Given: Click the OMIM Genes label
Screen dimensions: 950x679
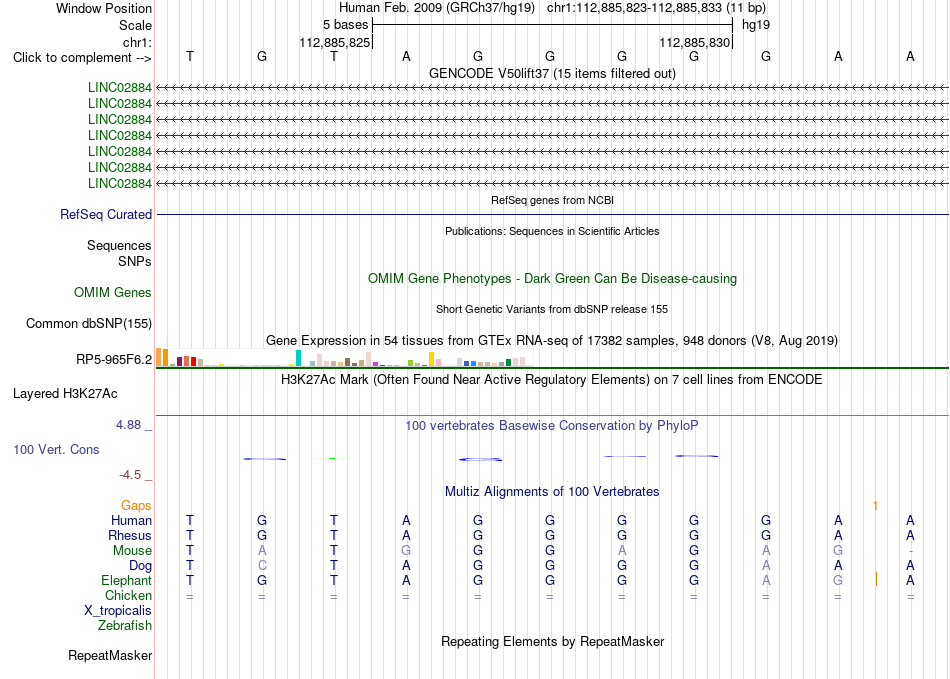Looking at the screenshot, I should (112, 293).
